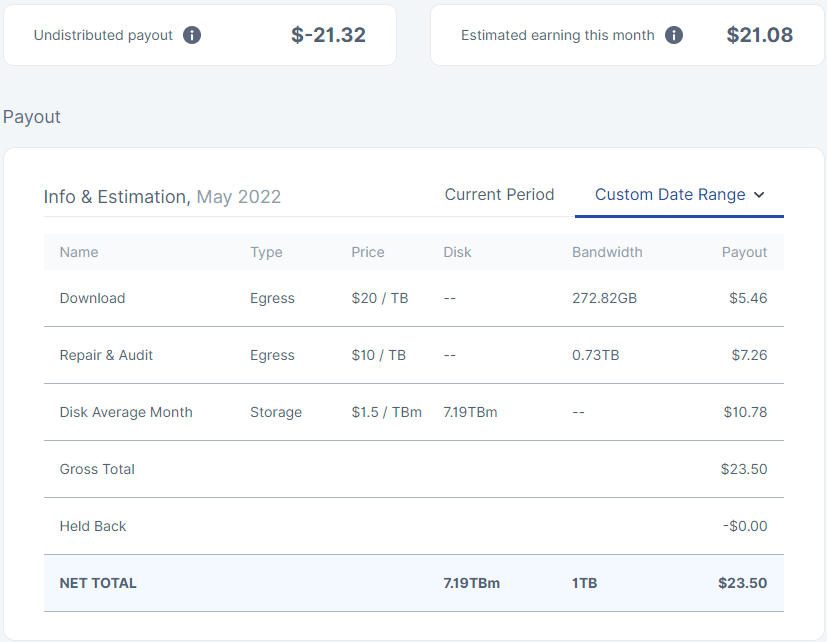The width and height of the screenshot is (827, 642).
Task: Select the $21.08 estimated earning value
Action: coord(759,35)
